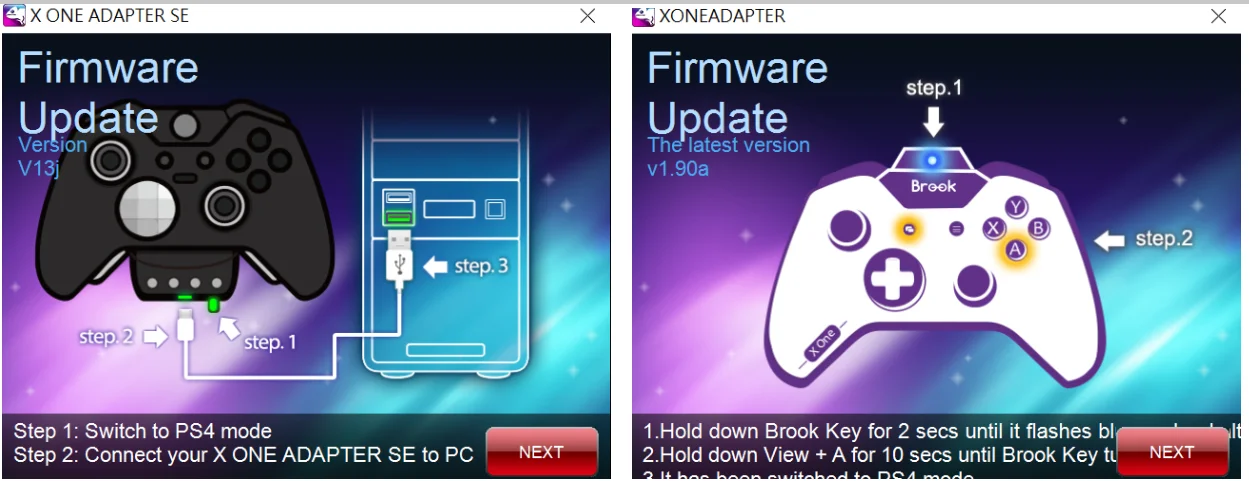Click the Y button on the white controller
The image size is (1249, 481).
(1016, 207)
